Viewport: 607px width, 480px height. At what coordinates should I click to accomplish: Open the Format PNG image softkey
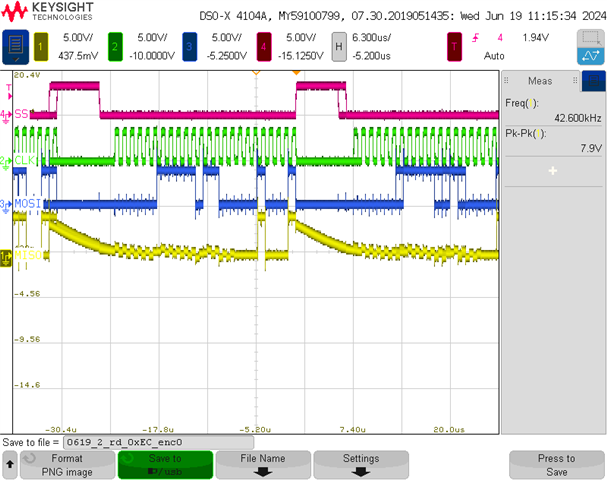(x=67, y=465)
